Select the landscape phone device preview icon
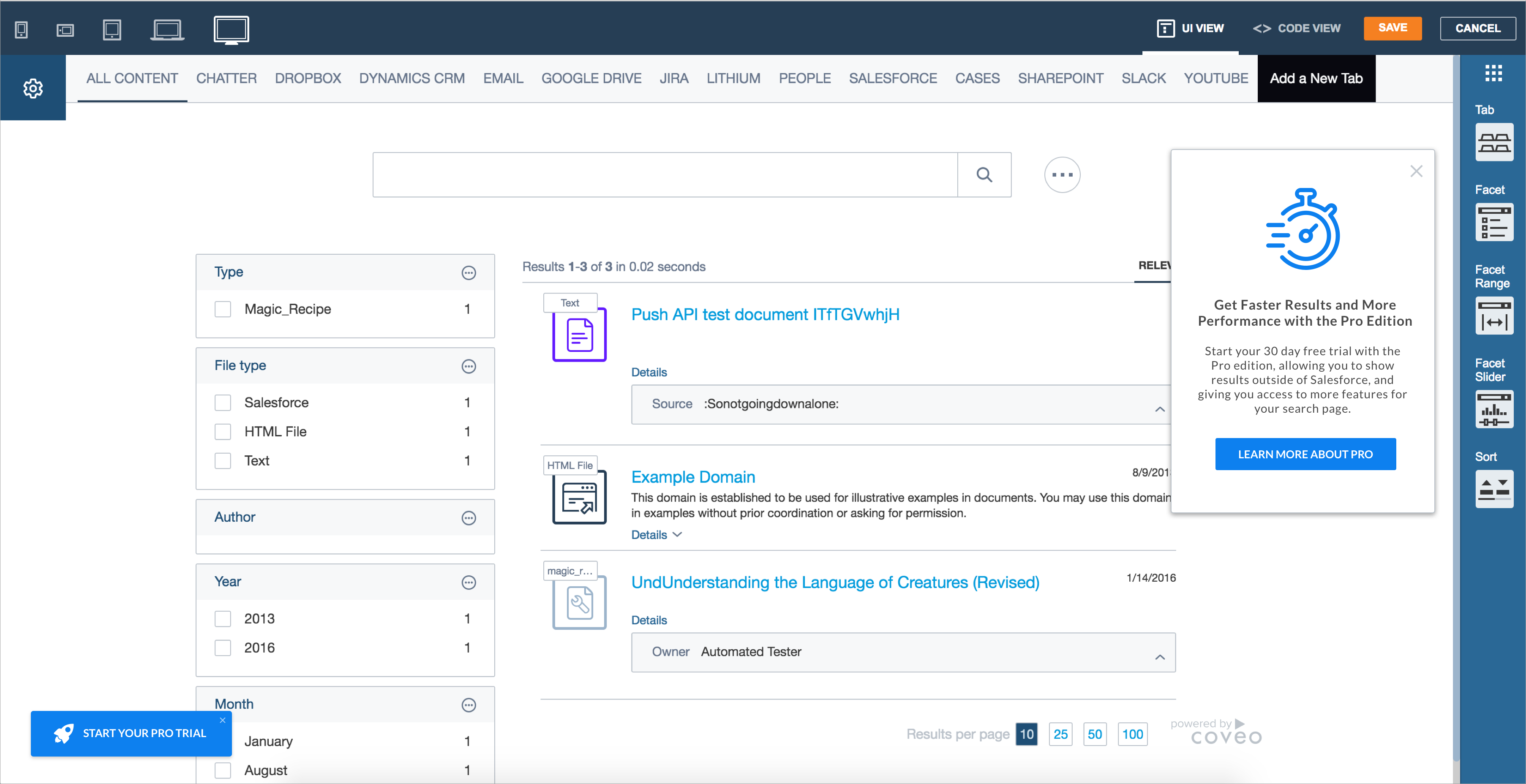This screenshot has height=784, width=1526. coord(65,30)
